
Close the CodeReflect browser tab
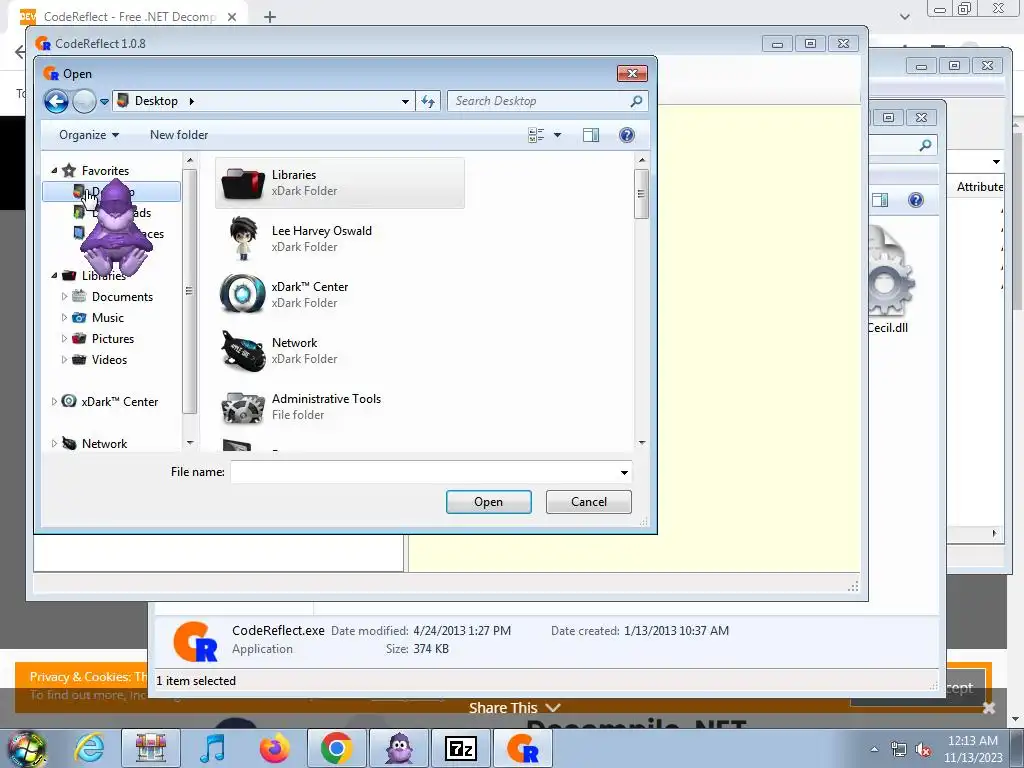point(232,17)
